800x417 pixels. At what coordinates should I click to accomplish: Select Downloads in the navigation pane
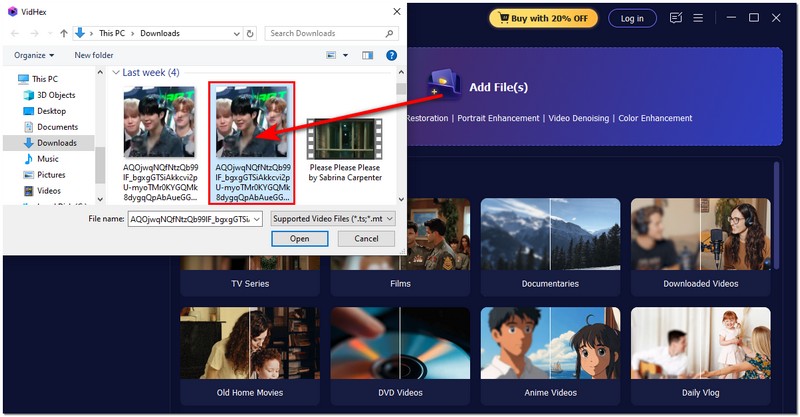(x=56, y=143)
